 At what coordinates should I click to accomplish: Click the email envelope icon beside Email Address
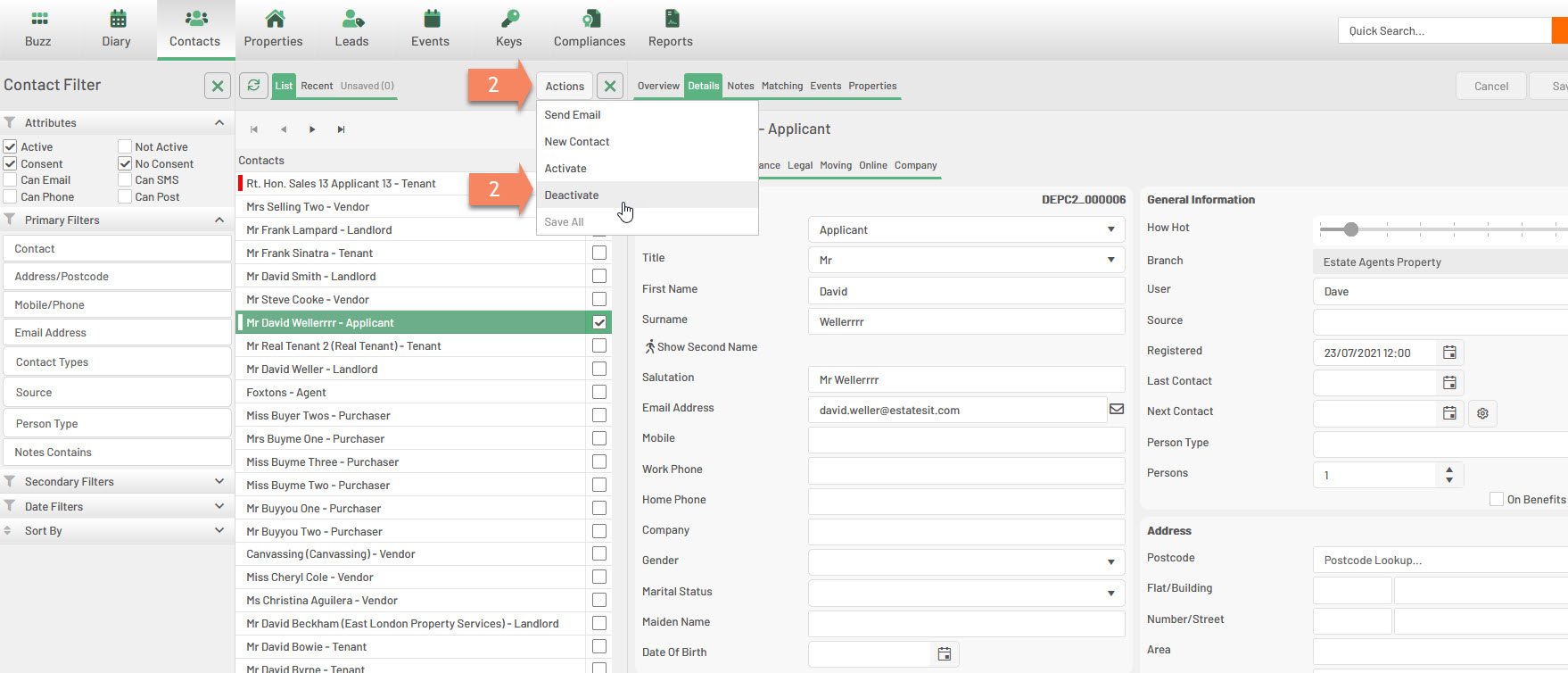[1116, 409]
